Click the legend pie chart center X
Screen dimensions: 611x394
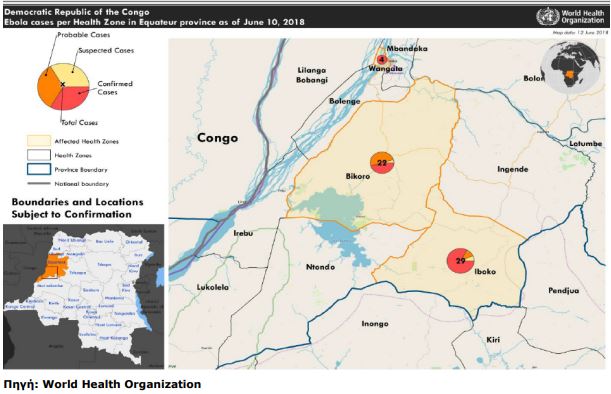click(62, 84)
